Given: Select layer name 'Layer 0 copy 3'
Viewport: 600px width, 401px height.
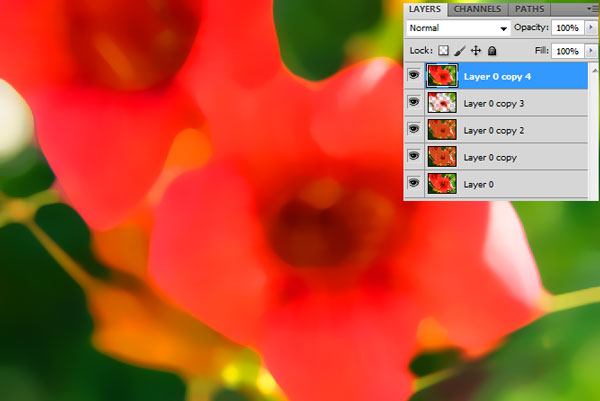Looking at the screenshot, I should pyautogui.click(x=494, y=104).
